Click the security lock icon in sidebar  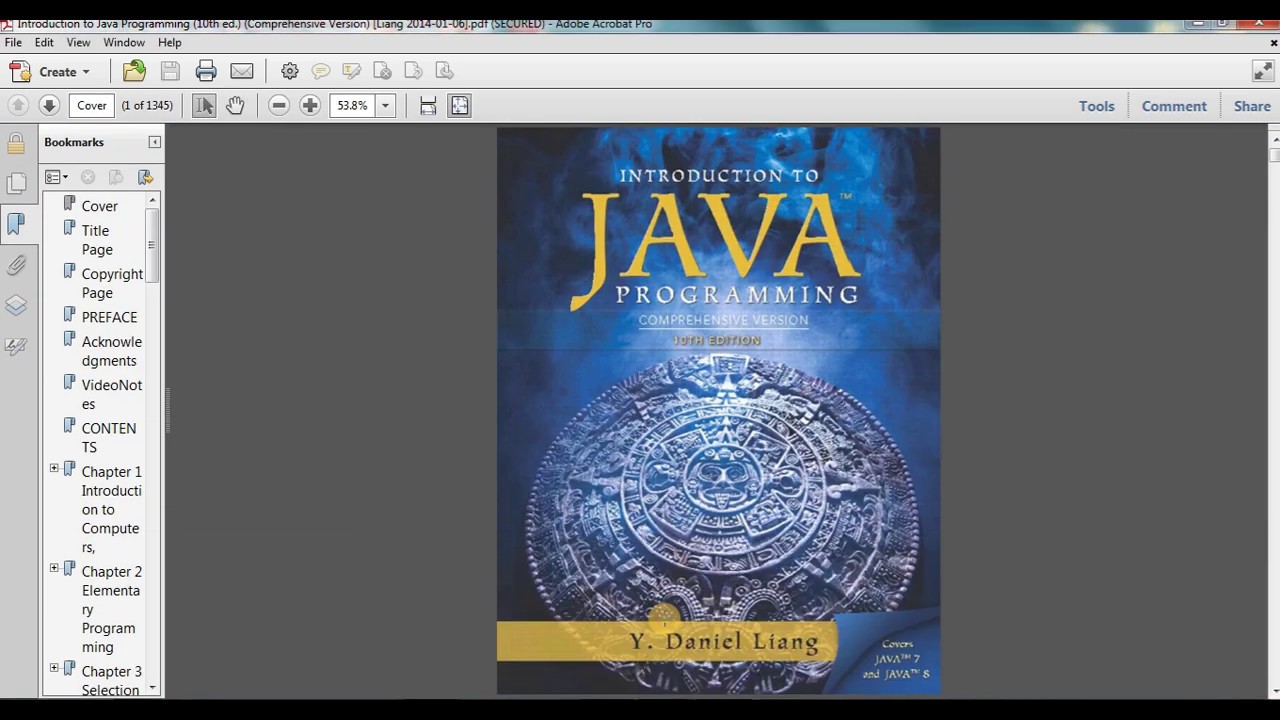coord(16,143)
